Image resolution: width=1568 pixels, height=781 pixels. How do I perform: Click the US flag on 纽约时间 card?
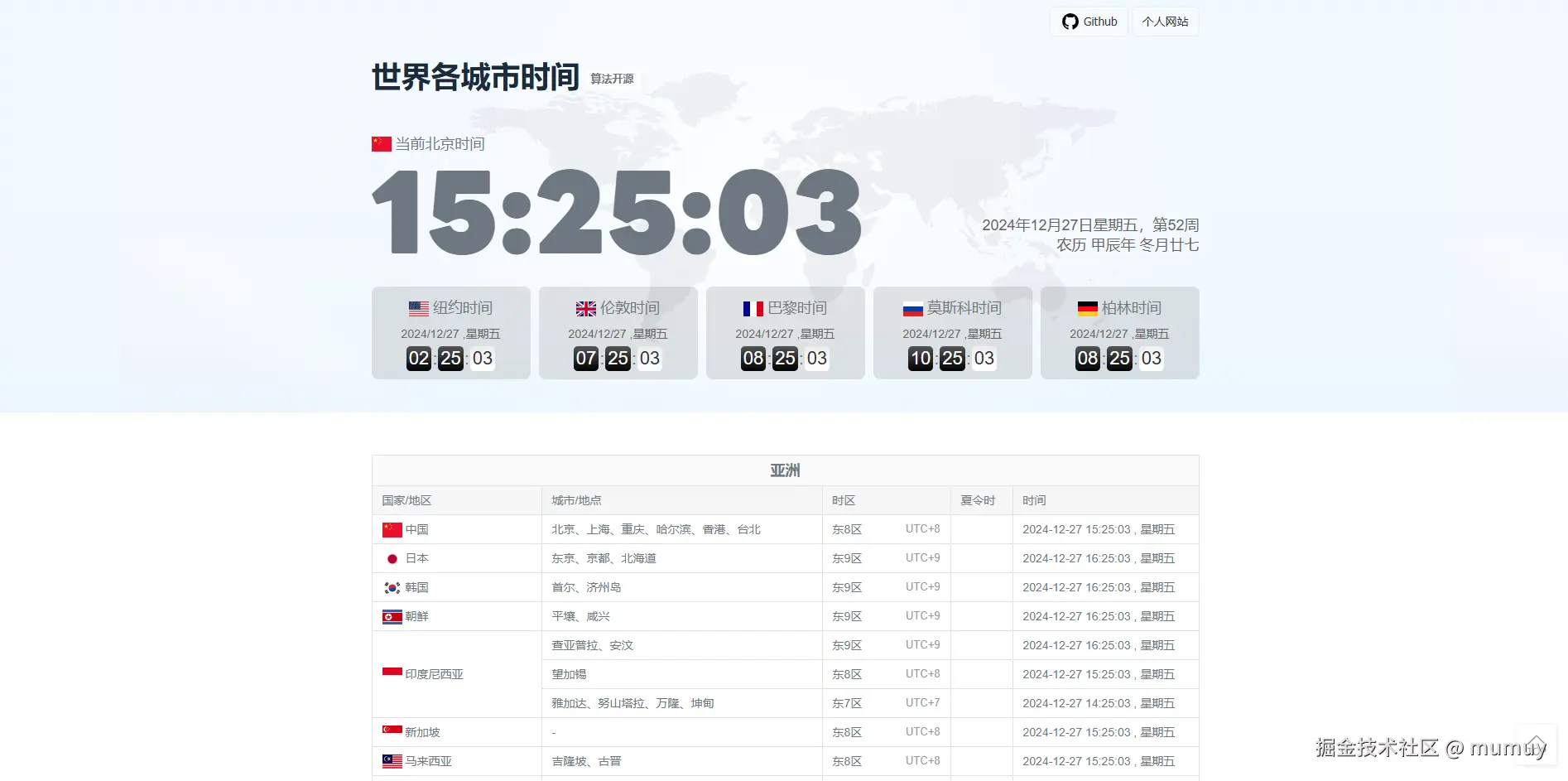point(417,307)
